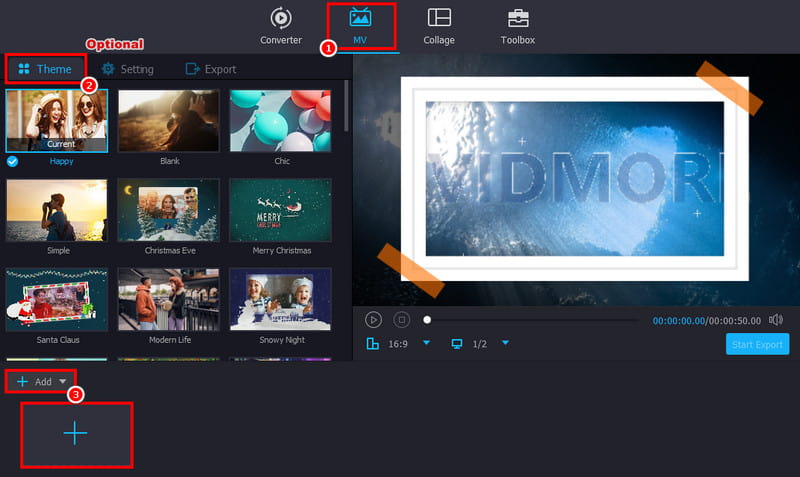Expand the 1/2 preview resolution dropdown
This screenshot has height=477, width=800.
click(505, 343)
